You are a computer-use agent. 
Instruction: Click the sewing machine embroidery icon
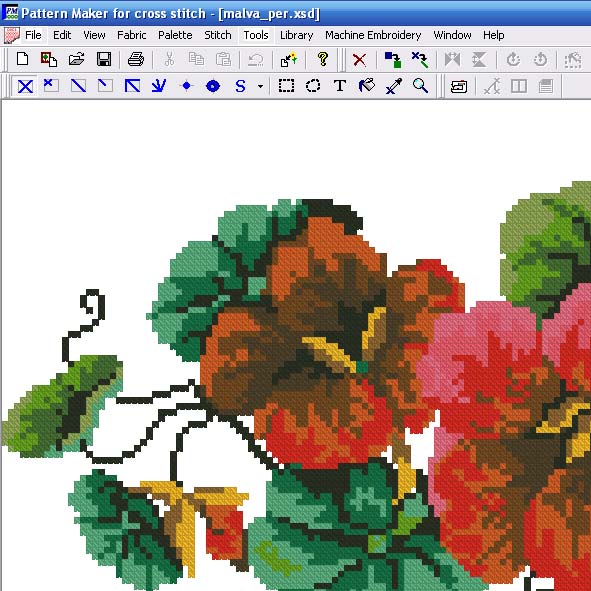click(459, 86)
